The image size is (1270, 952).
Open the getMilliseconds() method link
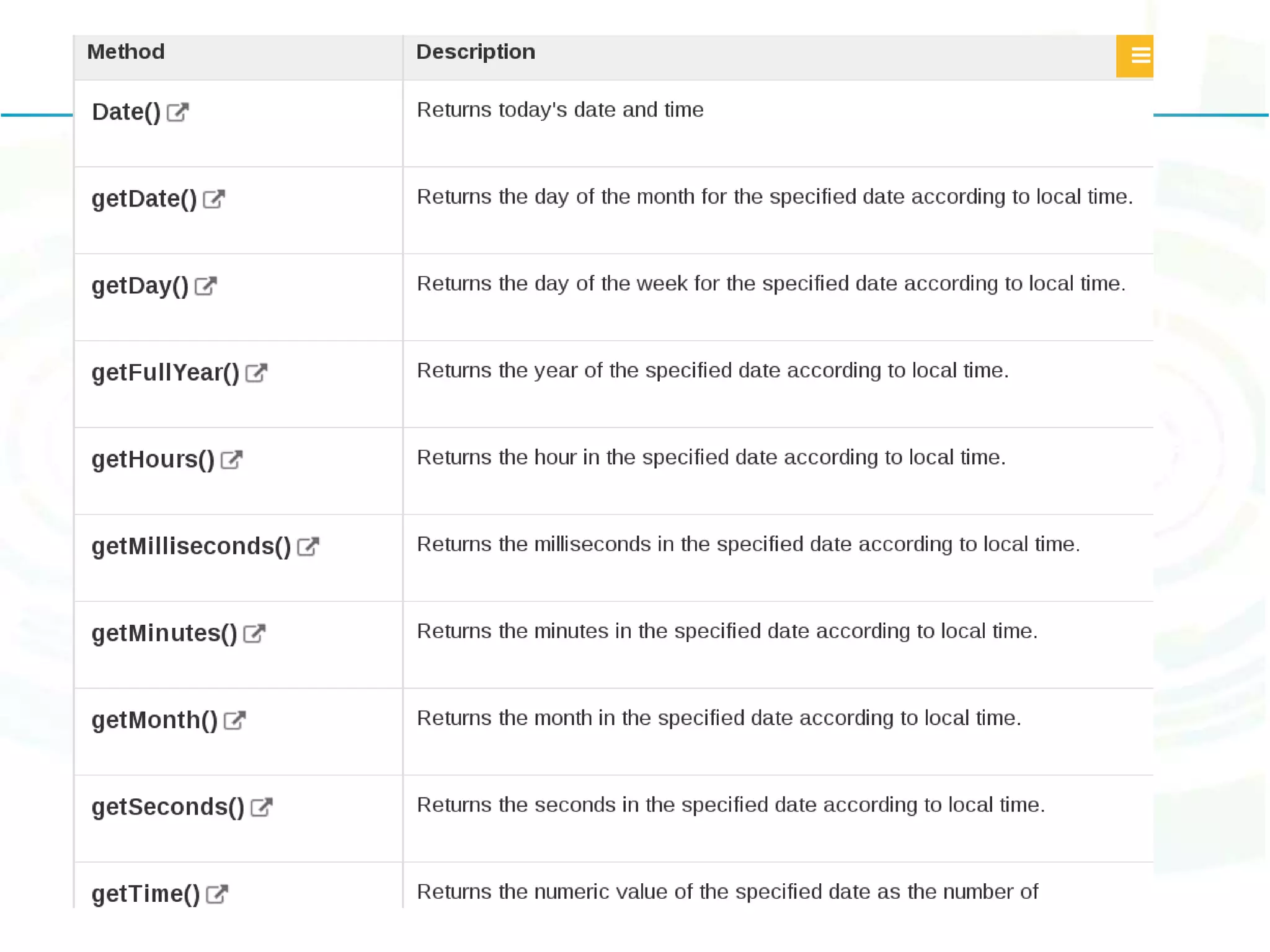pos(191,546)
